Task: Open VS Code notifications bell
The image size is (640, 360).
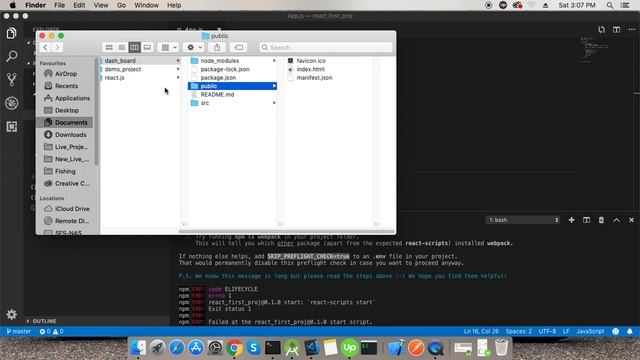Action: [x=630, y=331]
